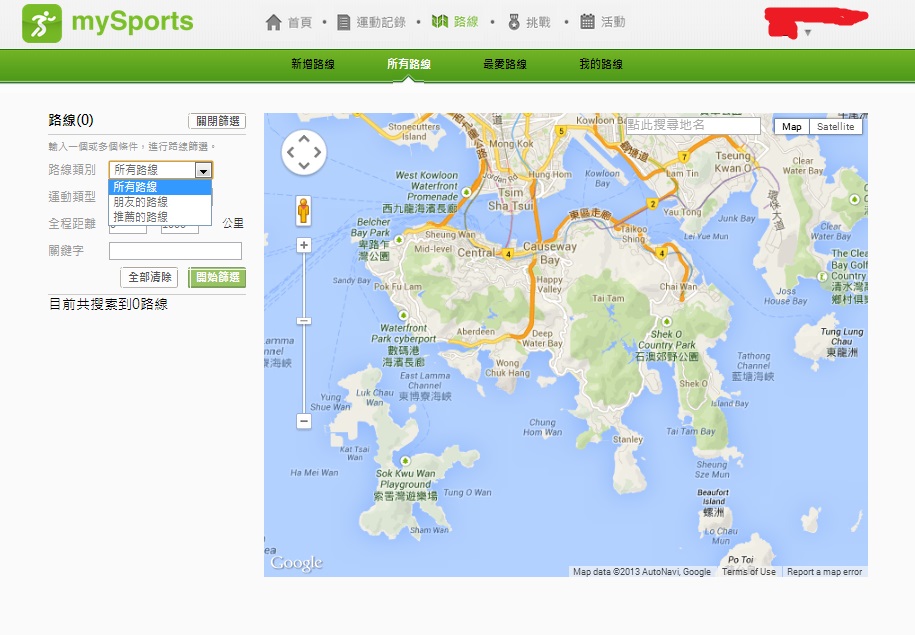This screenshot has width=915, height=635.
Task: Switch to 我的路線 tab
Action: tap(601, 64)
